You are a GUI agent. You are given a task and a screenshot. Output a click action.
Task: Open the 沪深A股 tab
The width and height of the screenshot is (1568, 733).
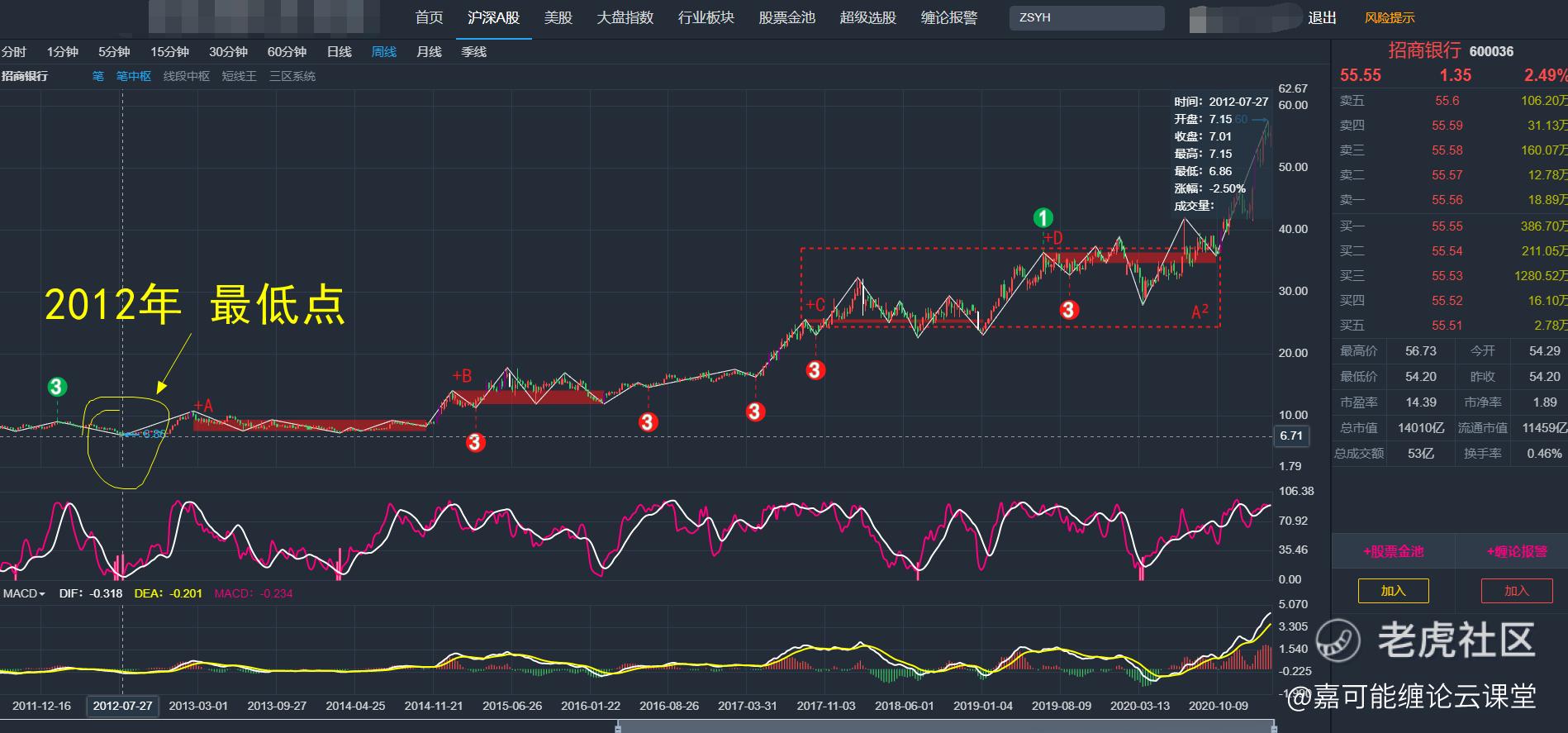[x=493, y=17]
